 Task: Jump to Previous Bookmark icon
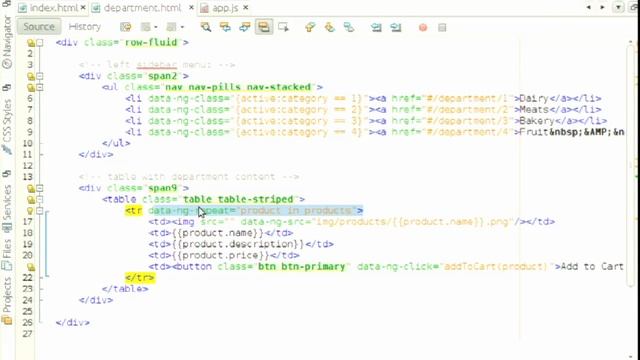(x=310, y=27)
